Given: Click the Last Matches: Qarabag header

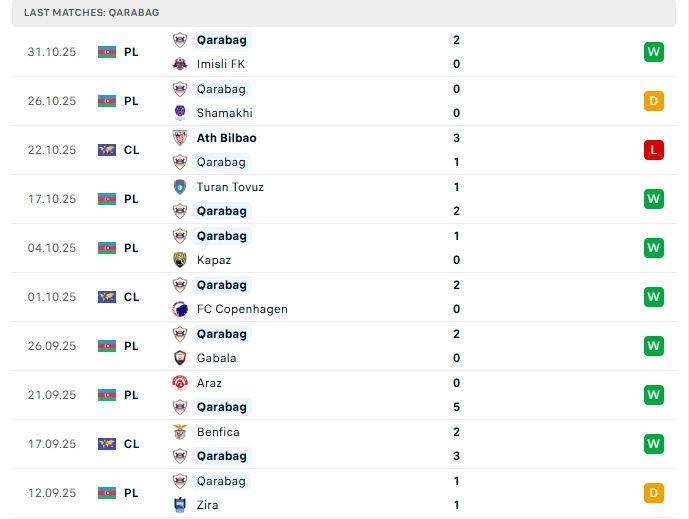Looking at the screenshot, I should (x=91, y=12).
